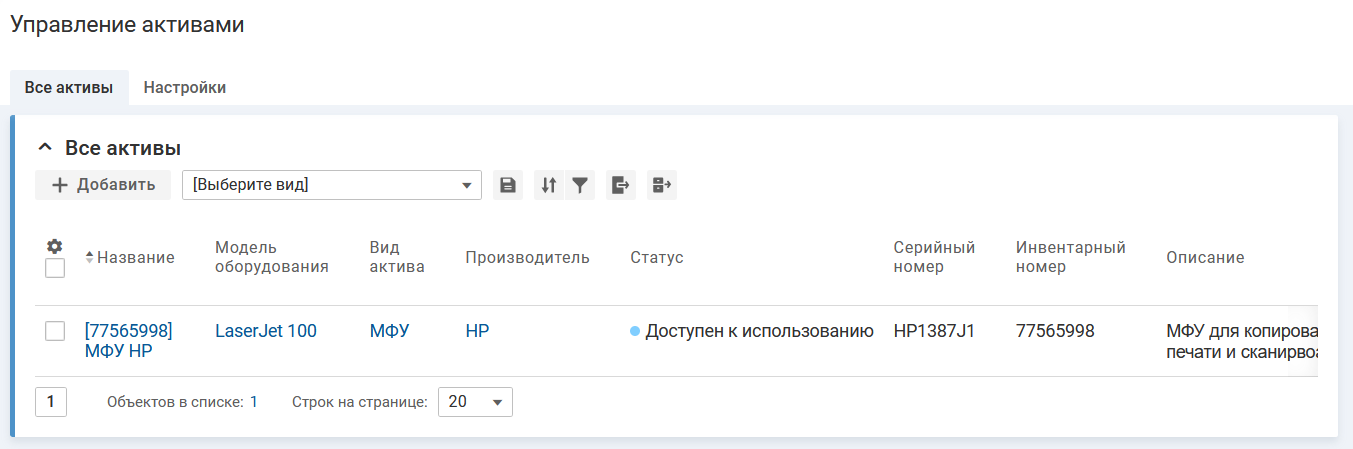The height and width of the screenshot is (449, 1353).
Task: Open the [Выберите вид] dropdown
Action: 331,185
